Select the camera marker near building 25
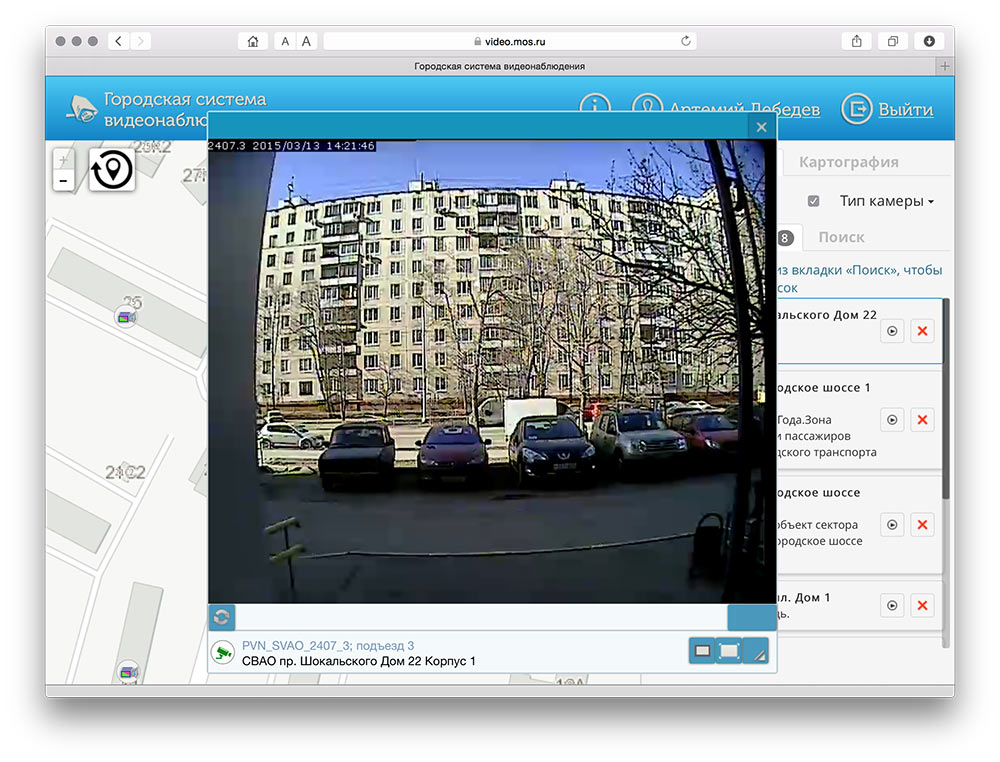This screenshot has height=762, width=1000. (127, 316)
